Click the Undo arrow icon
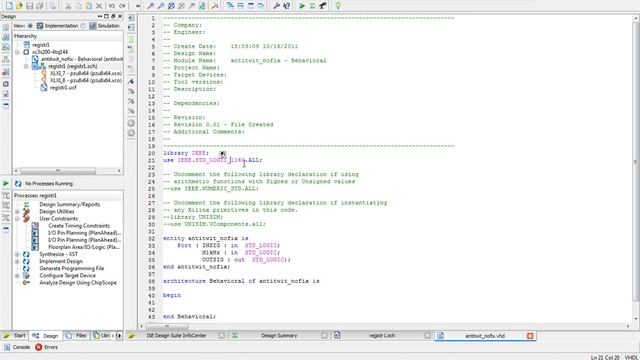This screenshot has height=360, width=640. click(x=111, y=6)
